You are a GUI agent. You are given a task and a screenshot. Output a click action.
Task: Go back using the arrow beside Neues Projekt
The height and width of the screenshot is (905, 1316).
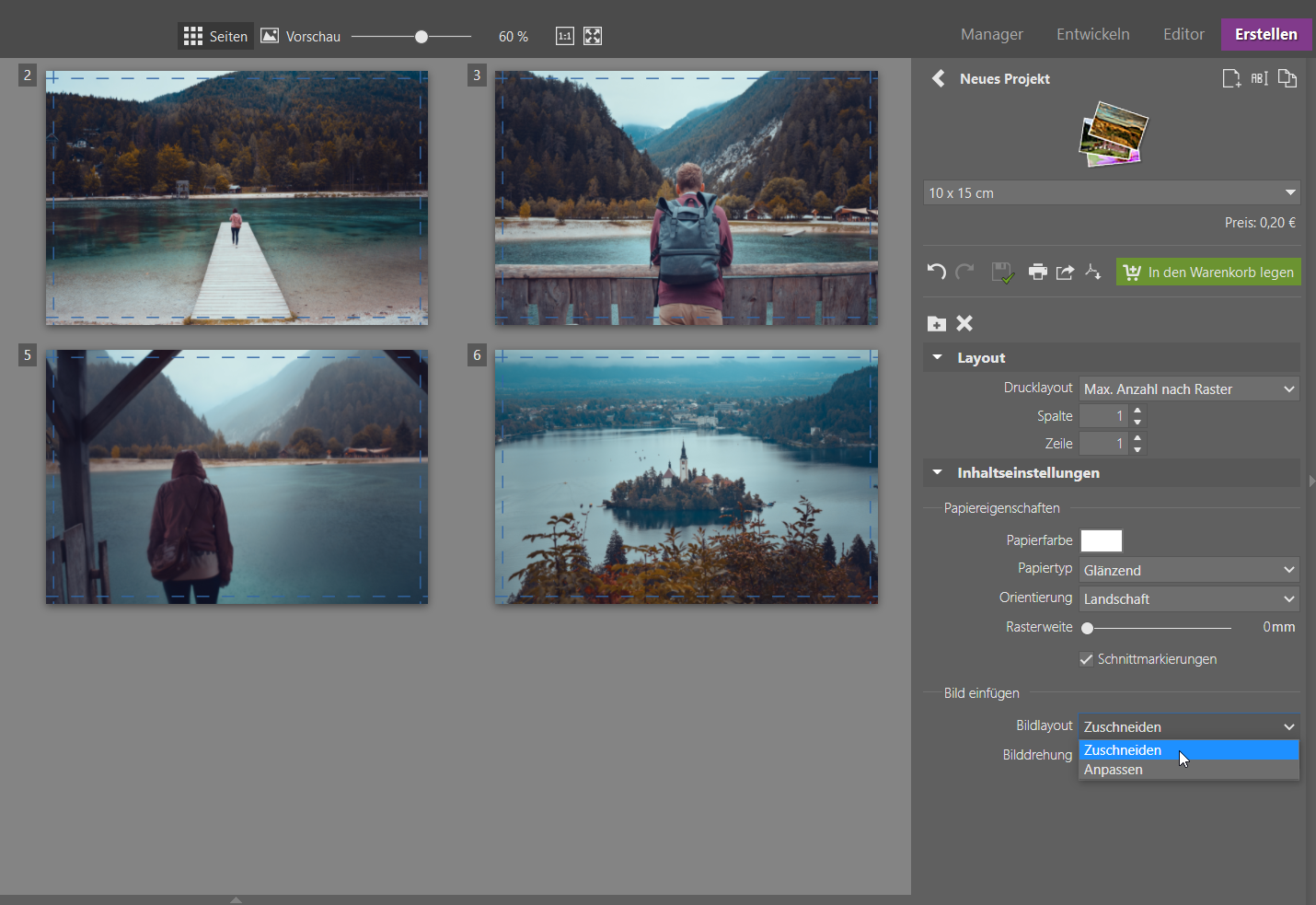[938, 78]
